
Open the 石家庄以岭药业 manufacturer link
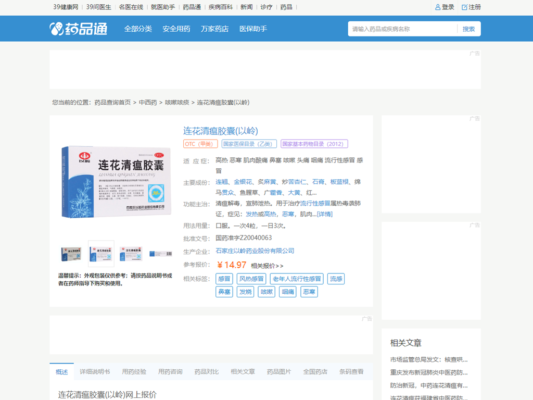pos(255,251)
